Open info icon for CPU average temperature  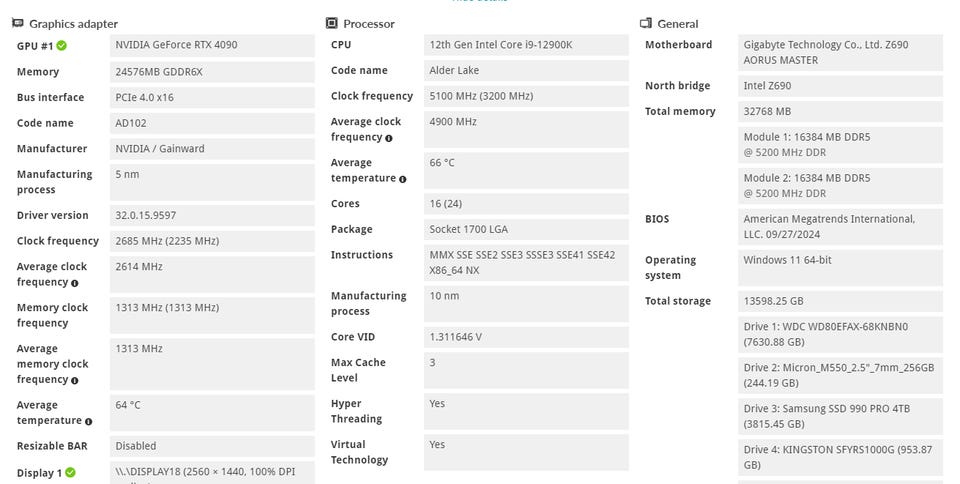point(403,179)
